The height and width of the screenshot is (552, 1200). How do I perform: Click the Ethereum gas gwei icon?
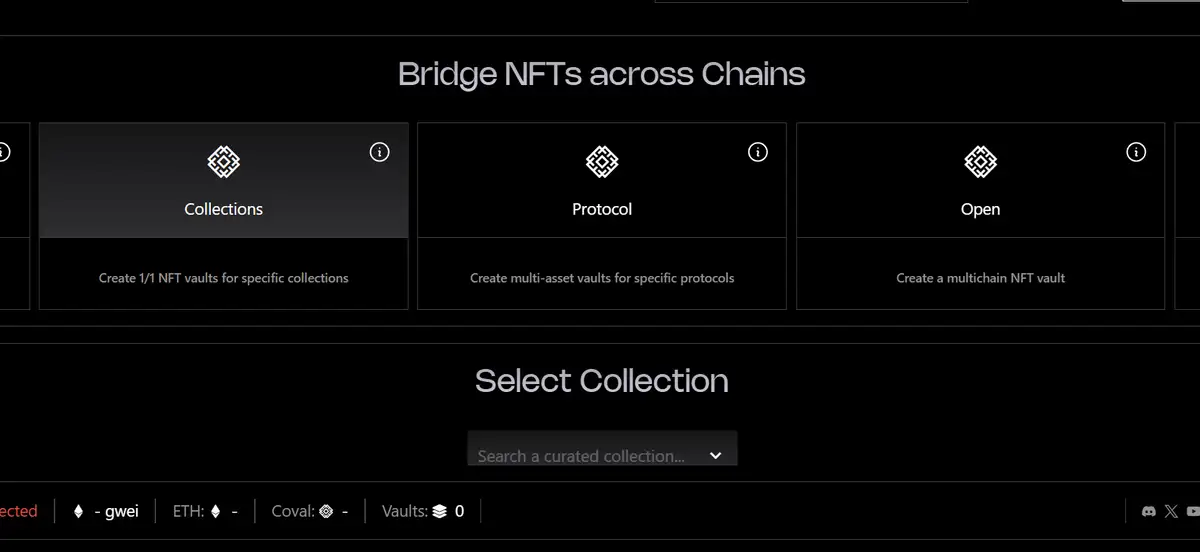pos(79,511)
